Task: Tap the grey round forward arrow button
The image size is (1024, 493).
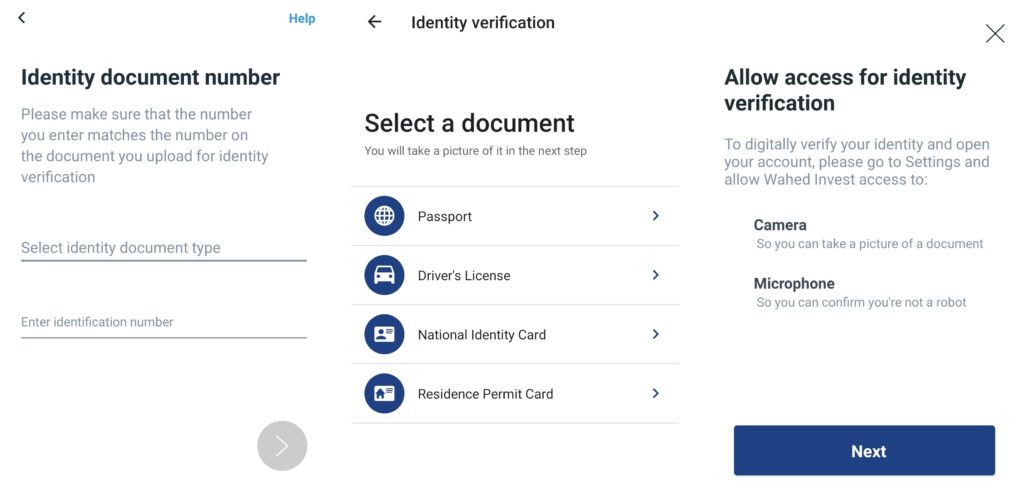Action: point(282,446)
